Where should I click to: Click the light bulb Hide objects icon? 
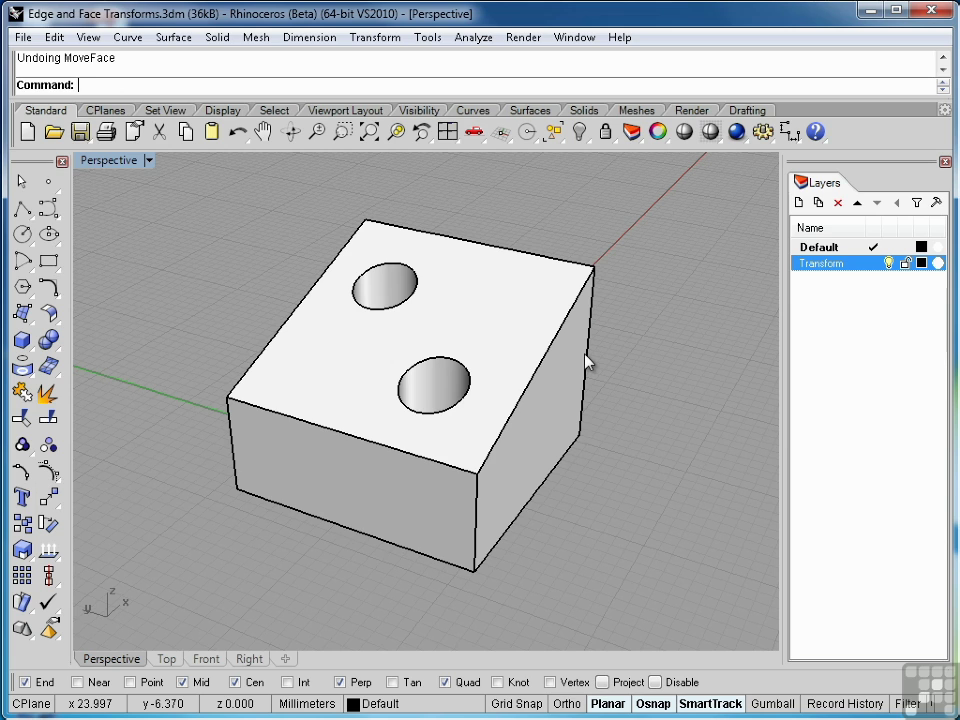coord(579,132)
